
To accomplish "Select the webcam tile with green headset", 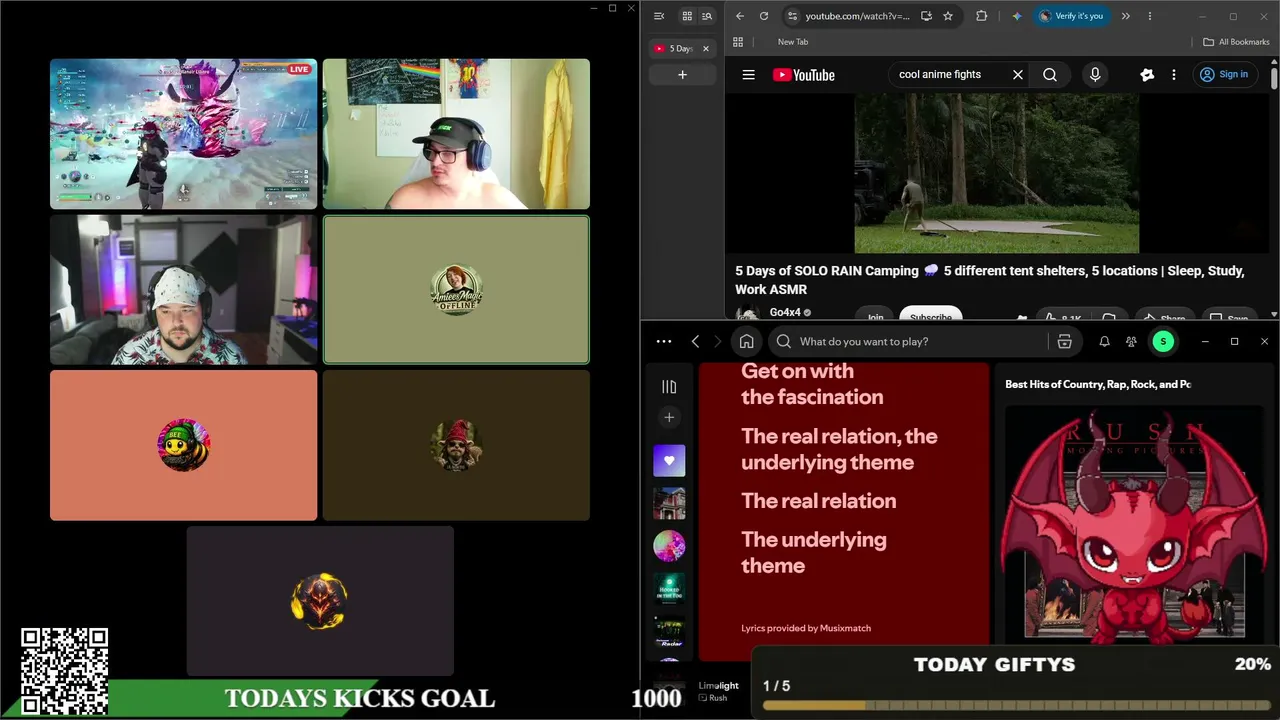I will coord(456,134).
